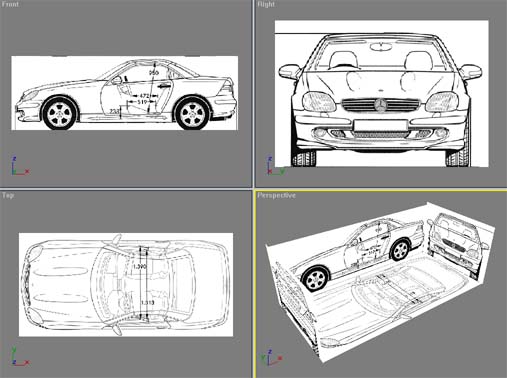Screen dimensions: 507x378
Task: Select the rear wheel in the Front viewport
Action: click(192, 113)
